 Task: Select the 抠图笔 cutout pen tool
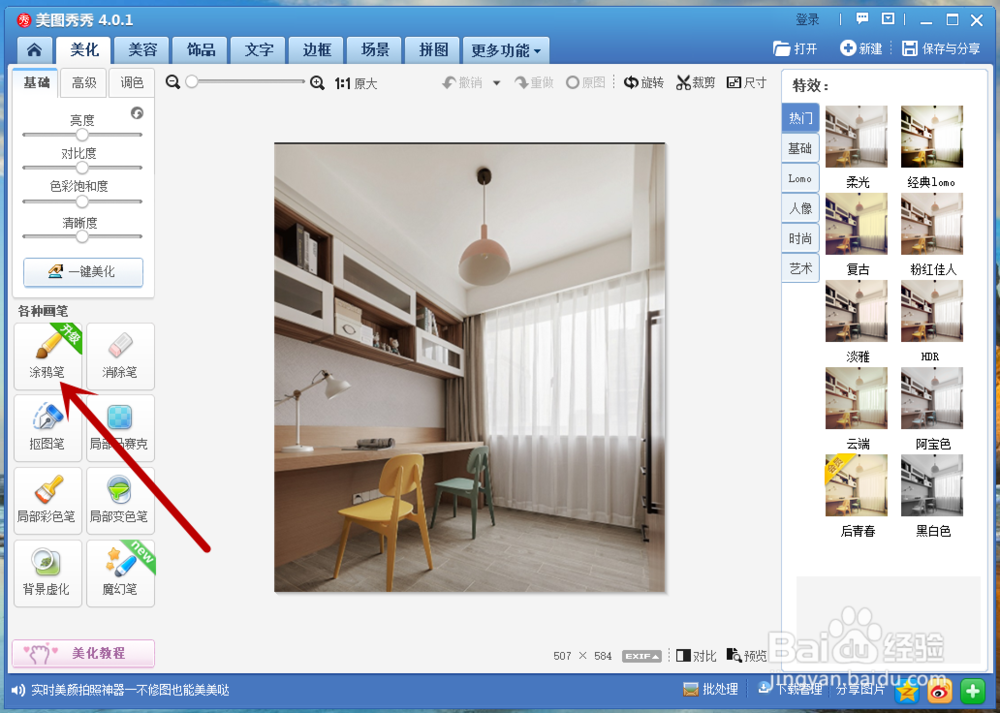coord(48,428)
